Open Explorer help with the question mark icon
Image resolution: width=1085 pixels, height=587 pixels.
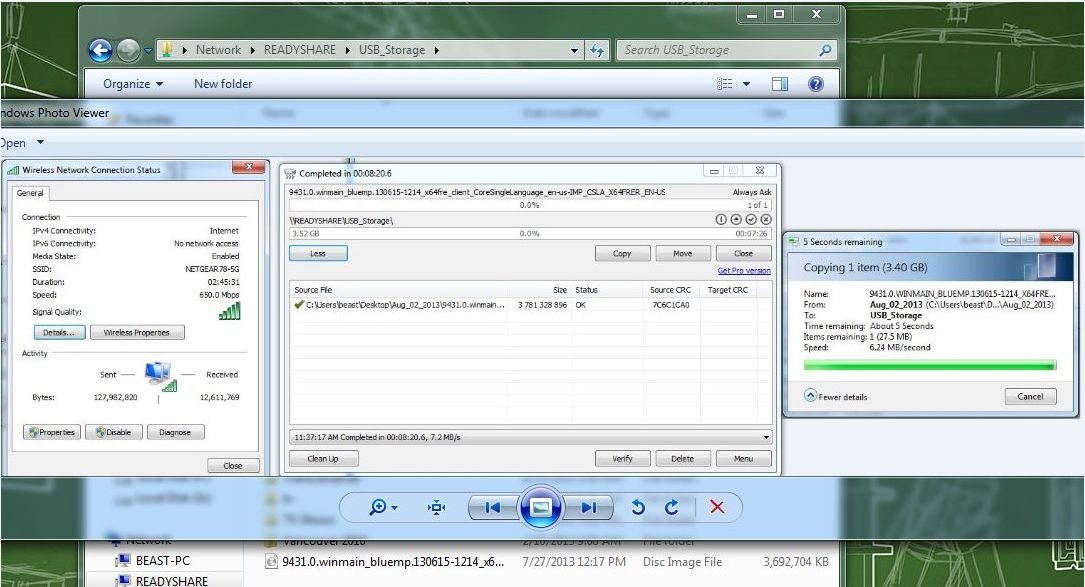point(816,84)
